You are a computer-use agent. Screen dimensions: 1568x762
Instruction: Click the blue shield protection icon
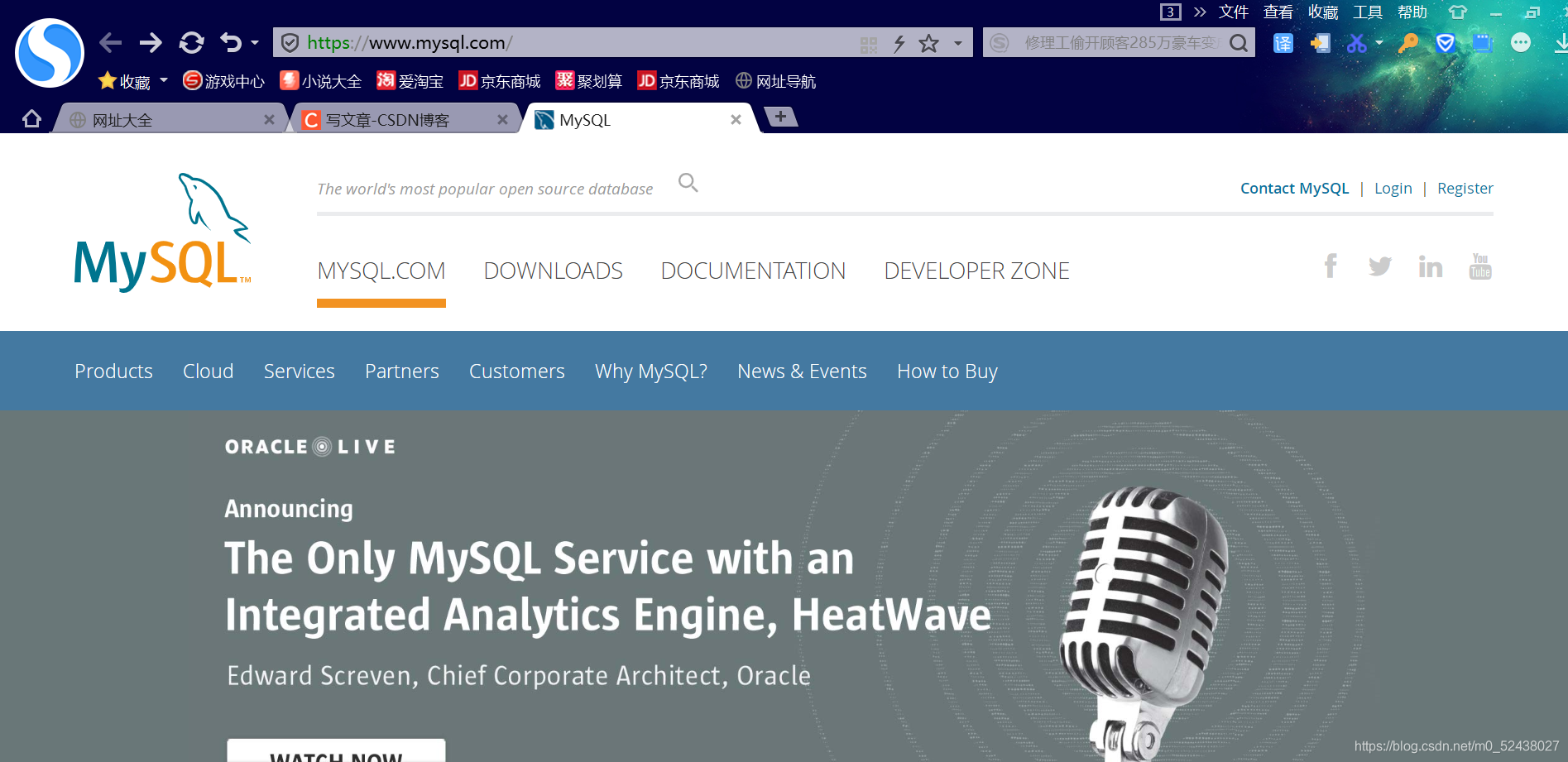click(1446, 43)
